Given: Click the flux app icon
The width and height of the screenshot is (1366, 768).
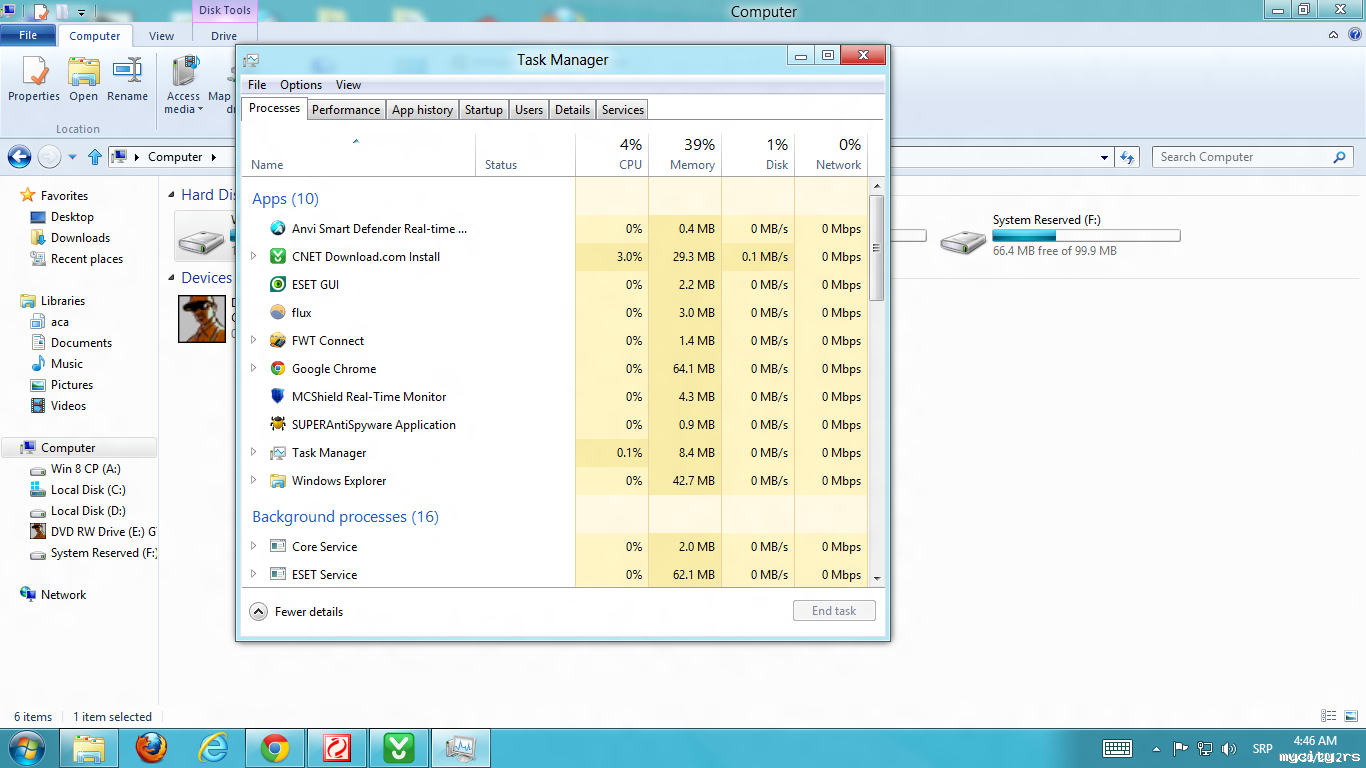Looking at the screenshot, I should tap(278, 313).
